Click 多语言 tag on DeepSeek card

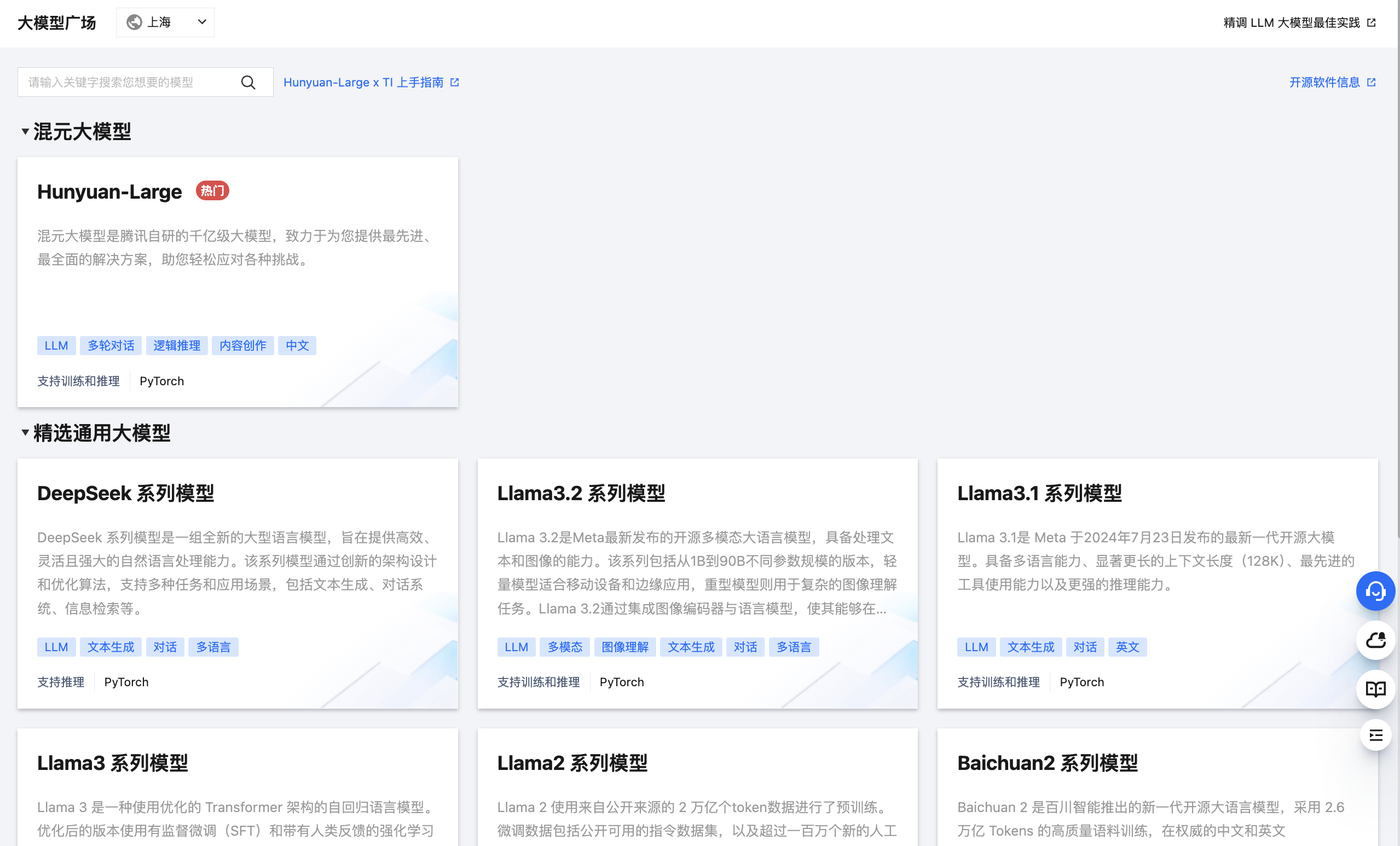(213, 647)
